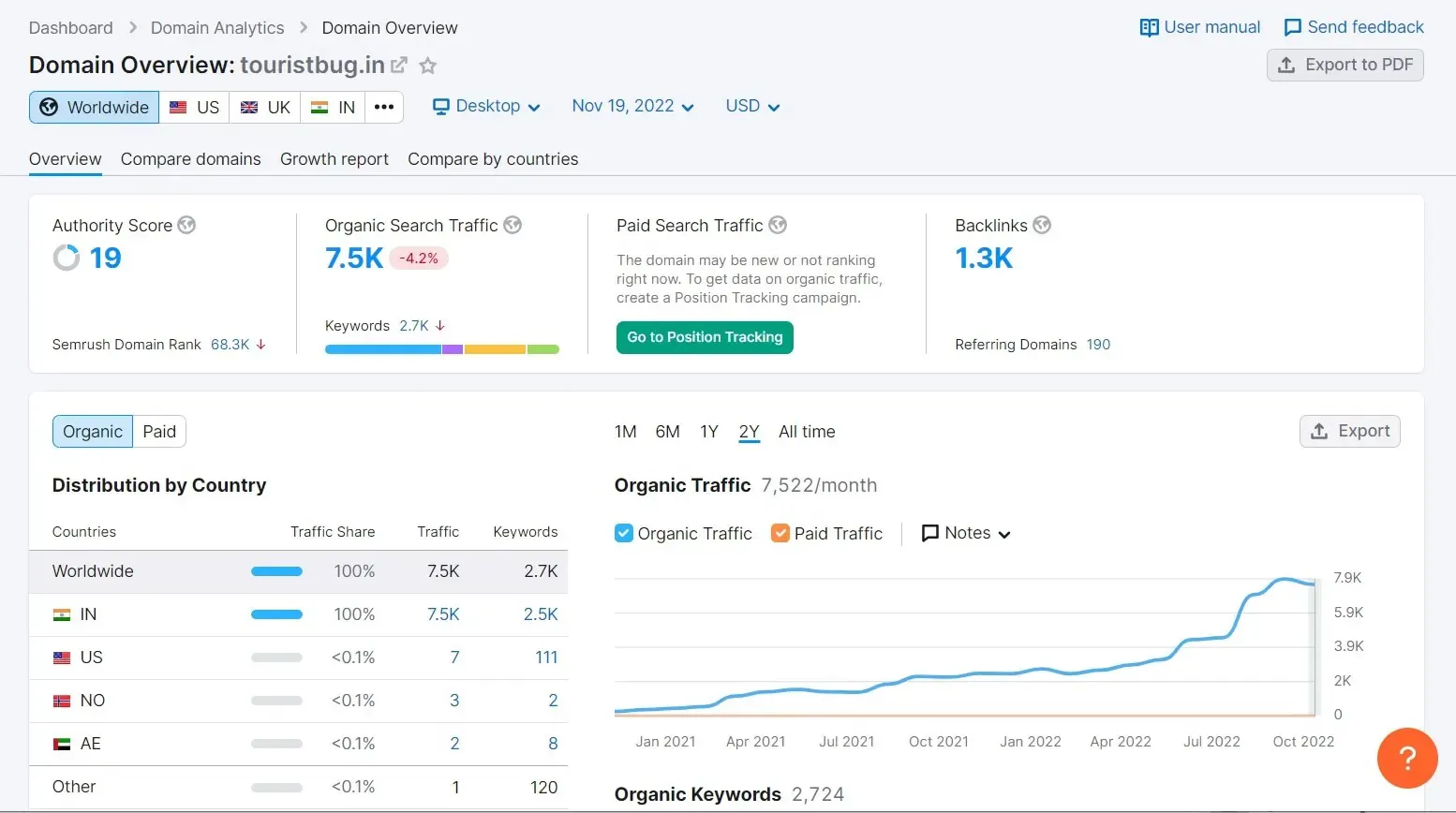Click the IN row traffic value 7.5K
The height and width of the screenshot is (813, 1456).
[x=443, y=614]
